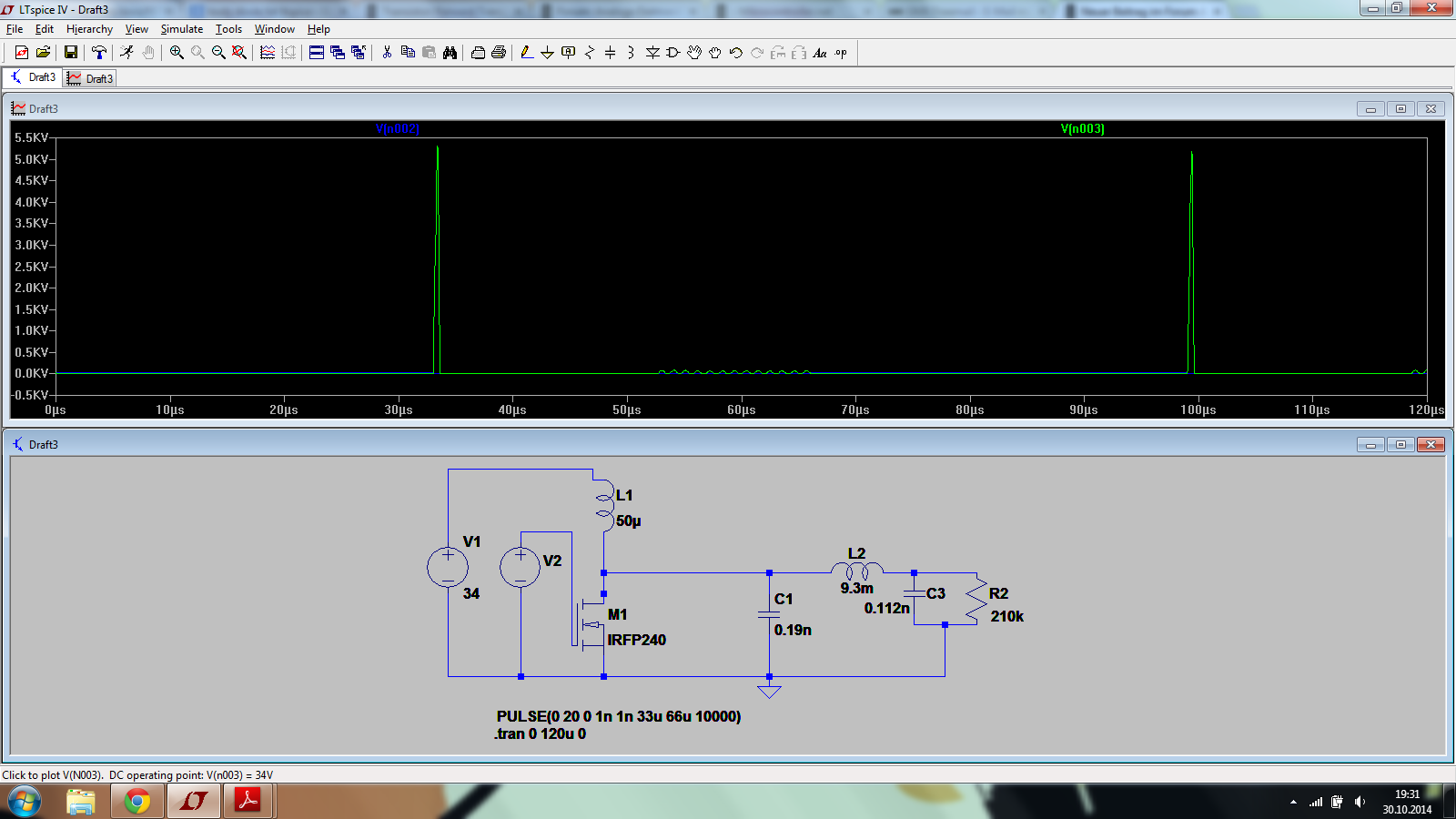Select the Cut scissors tool
The width and height of the screenshot is (1456, 819).
click(x=387, y=53)
